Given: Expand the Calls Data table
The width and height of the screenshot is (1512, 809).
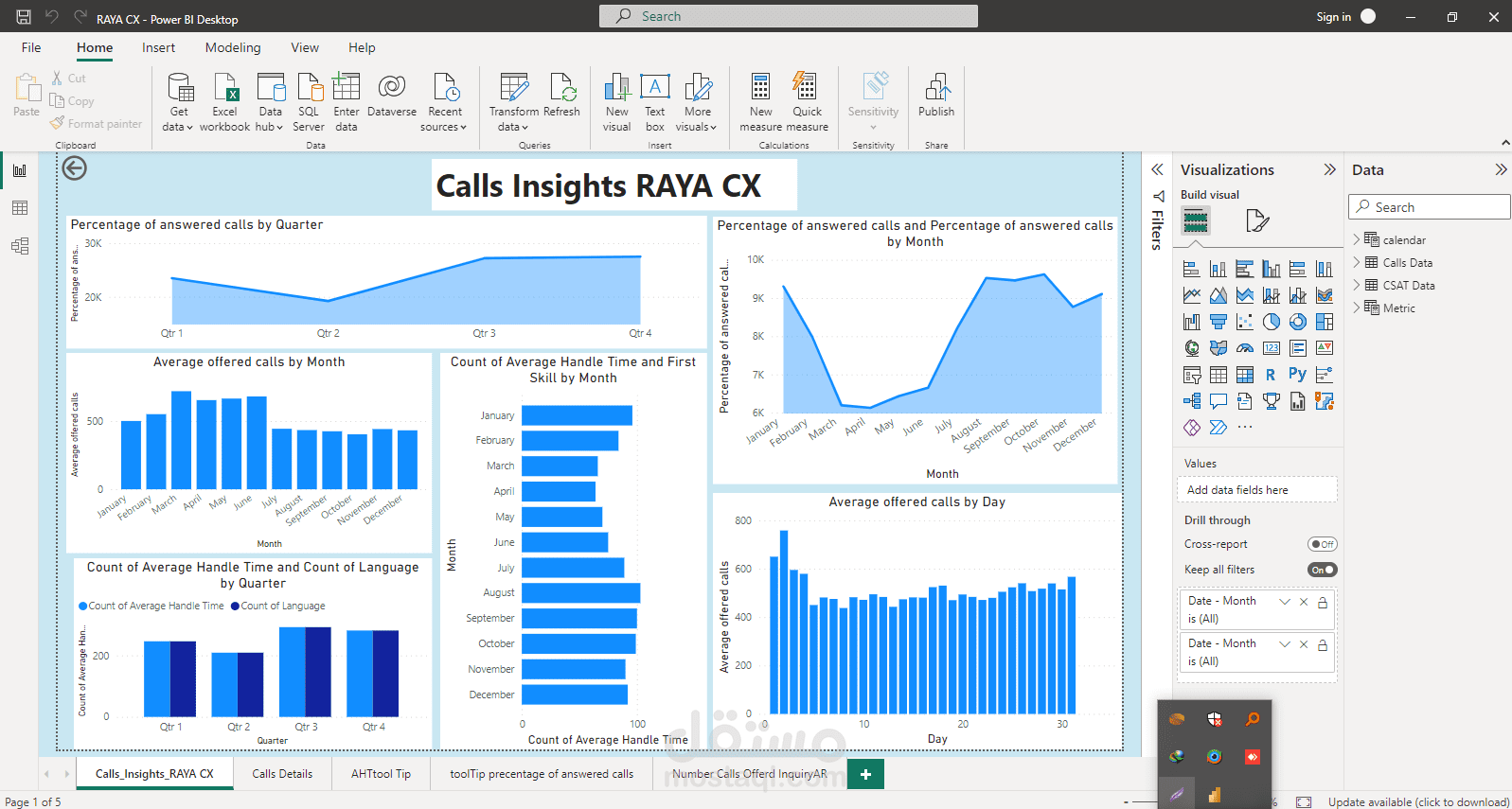Looking at the screenshot, I should click(x=1356, y=262).
